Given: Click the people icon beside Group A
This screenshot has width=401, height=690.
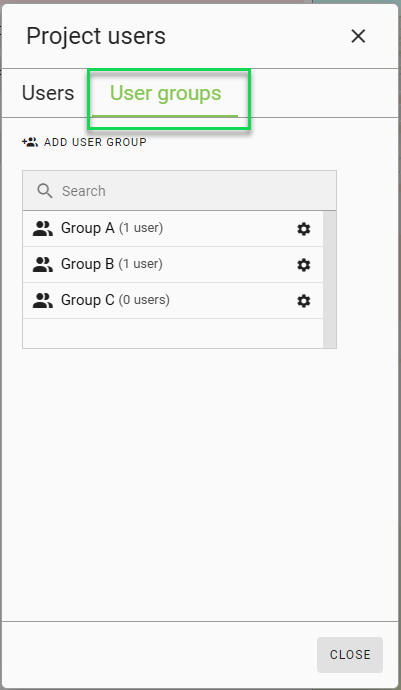Looking at the screenshot, I should pyautogui.click(x=43, y=229).
